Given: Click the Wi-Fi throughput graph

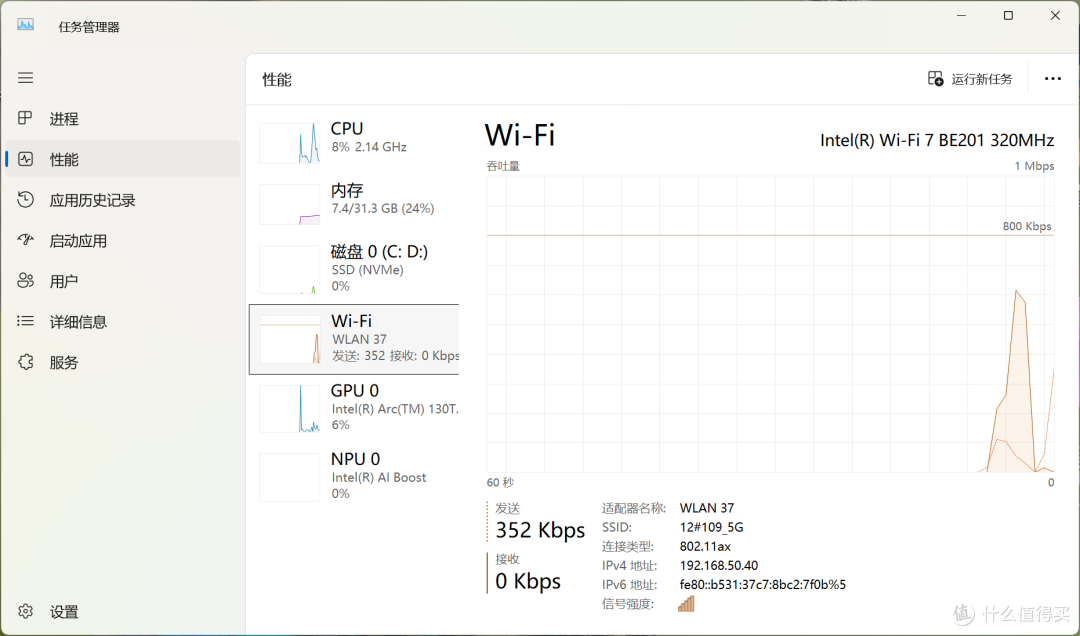Looking at the screenshot, I should (770, 324).
